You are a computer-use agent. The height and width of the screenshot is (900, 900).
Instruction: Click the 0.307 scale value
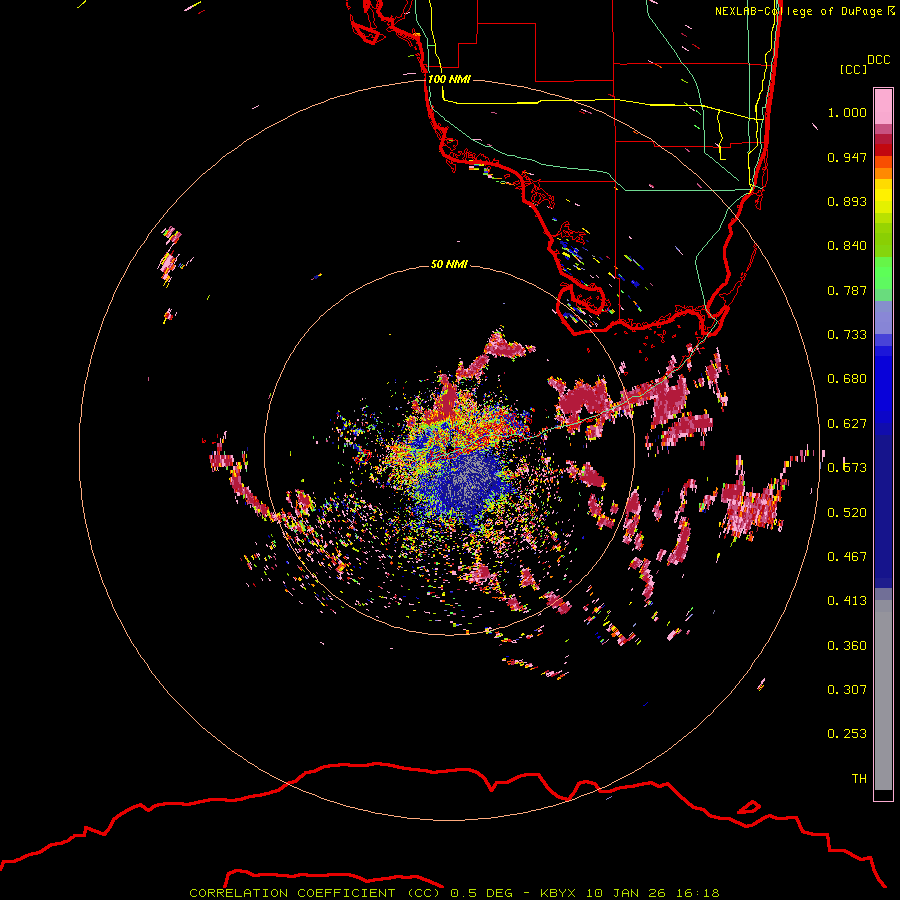pyautogui.click(x=847, y=690)
